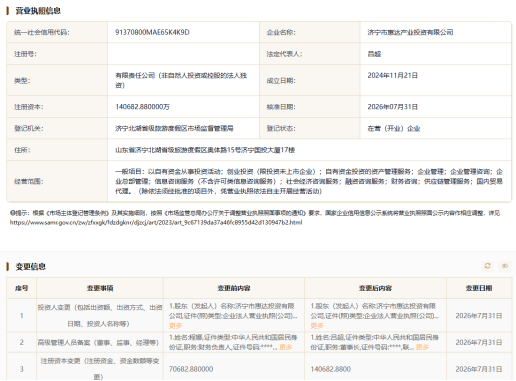The height and width of the screenshot is (381, 516).
Task: Select credit code 91370800MAE65K4K9D
Action: coord(152,32)
